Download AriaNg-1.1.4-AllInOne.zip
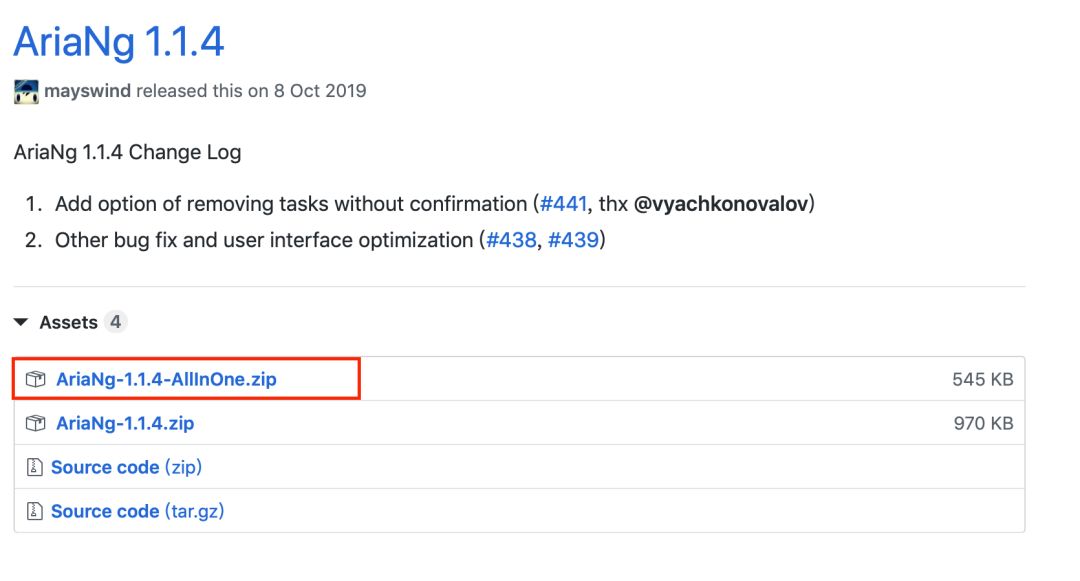The width and height of the screenshot is (1080, 581). pos(166,380)
